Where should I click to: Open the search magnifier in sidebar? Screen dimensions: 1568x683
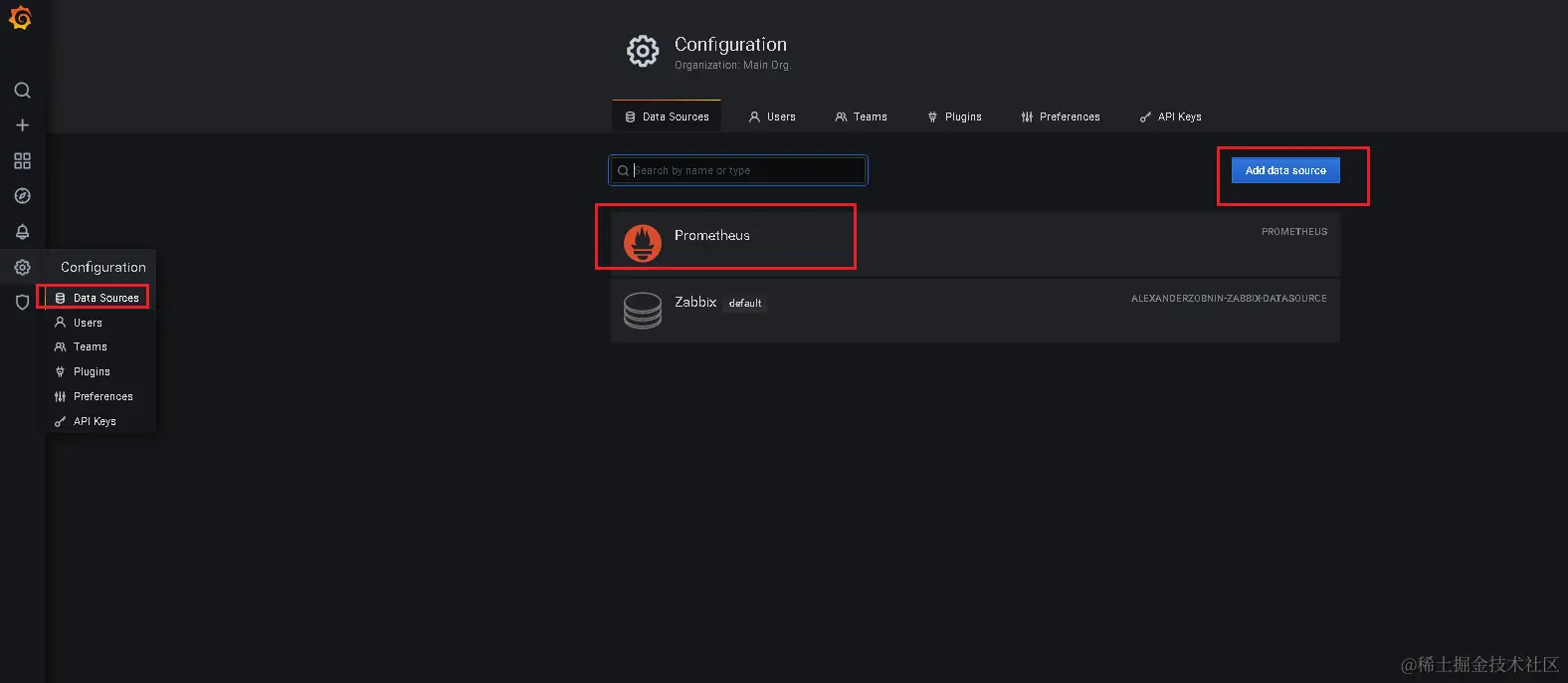pyautogui.click(x=22, y=91)
